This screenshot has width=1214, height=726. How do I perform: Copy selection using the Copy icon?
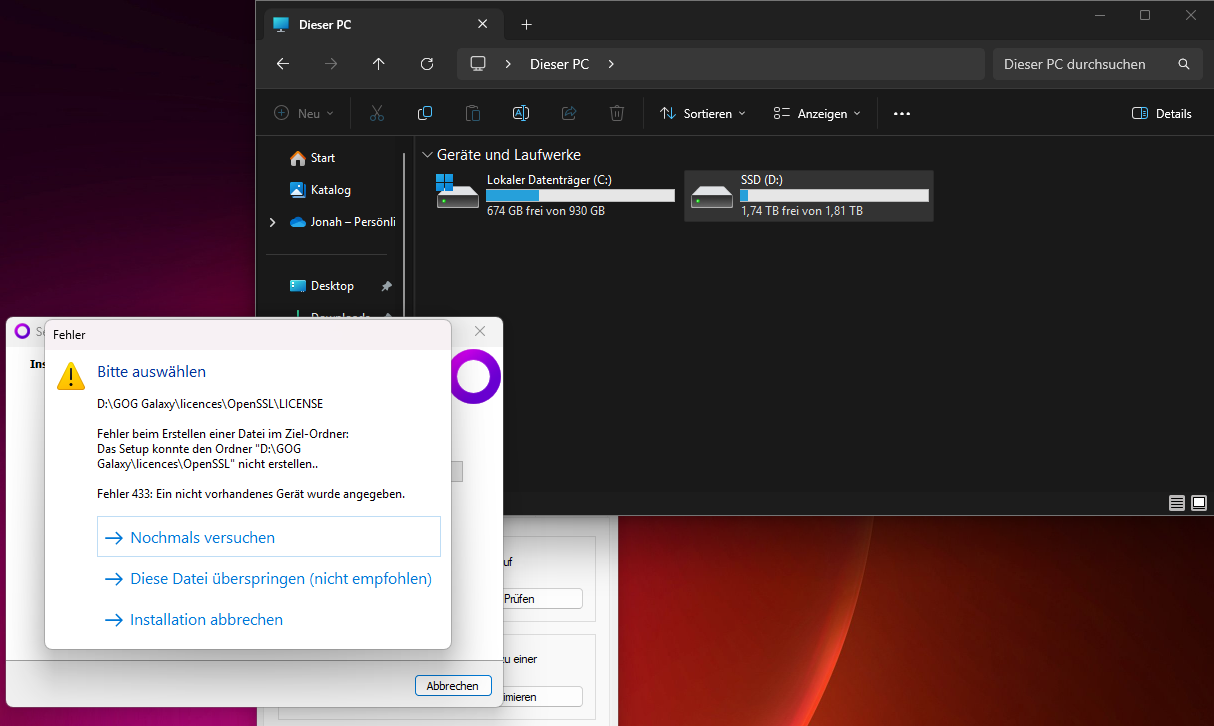click(x=425, y=113)
